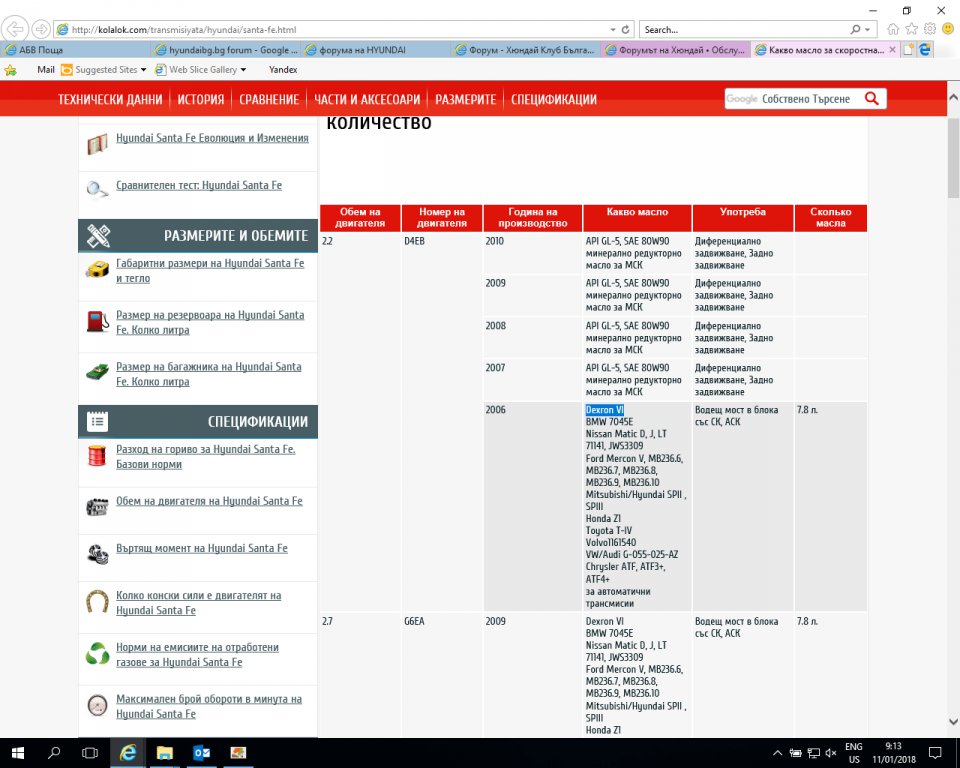Click the Task View taskbar icon
960x768 pixels.
click(x=90, y=752)
